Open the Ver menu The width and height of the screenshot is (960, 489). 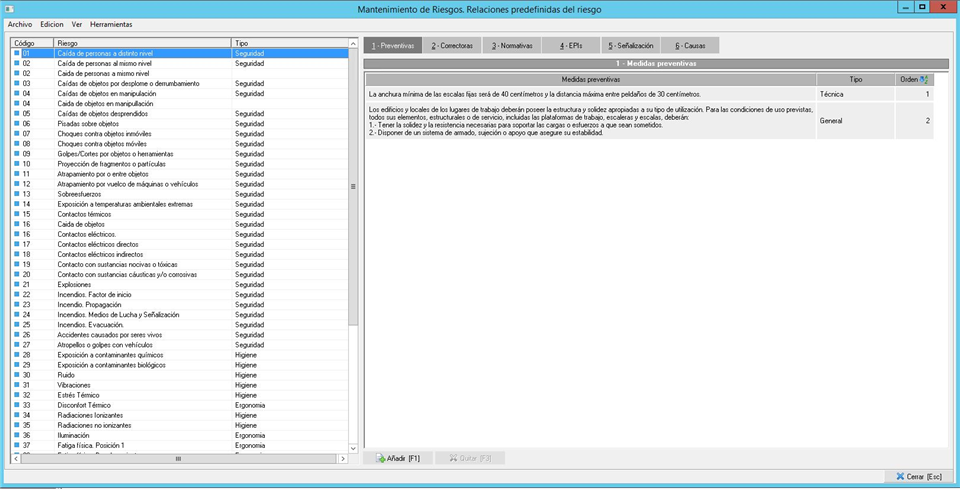(x=77, y=24)
